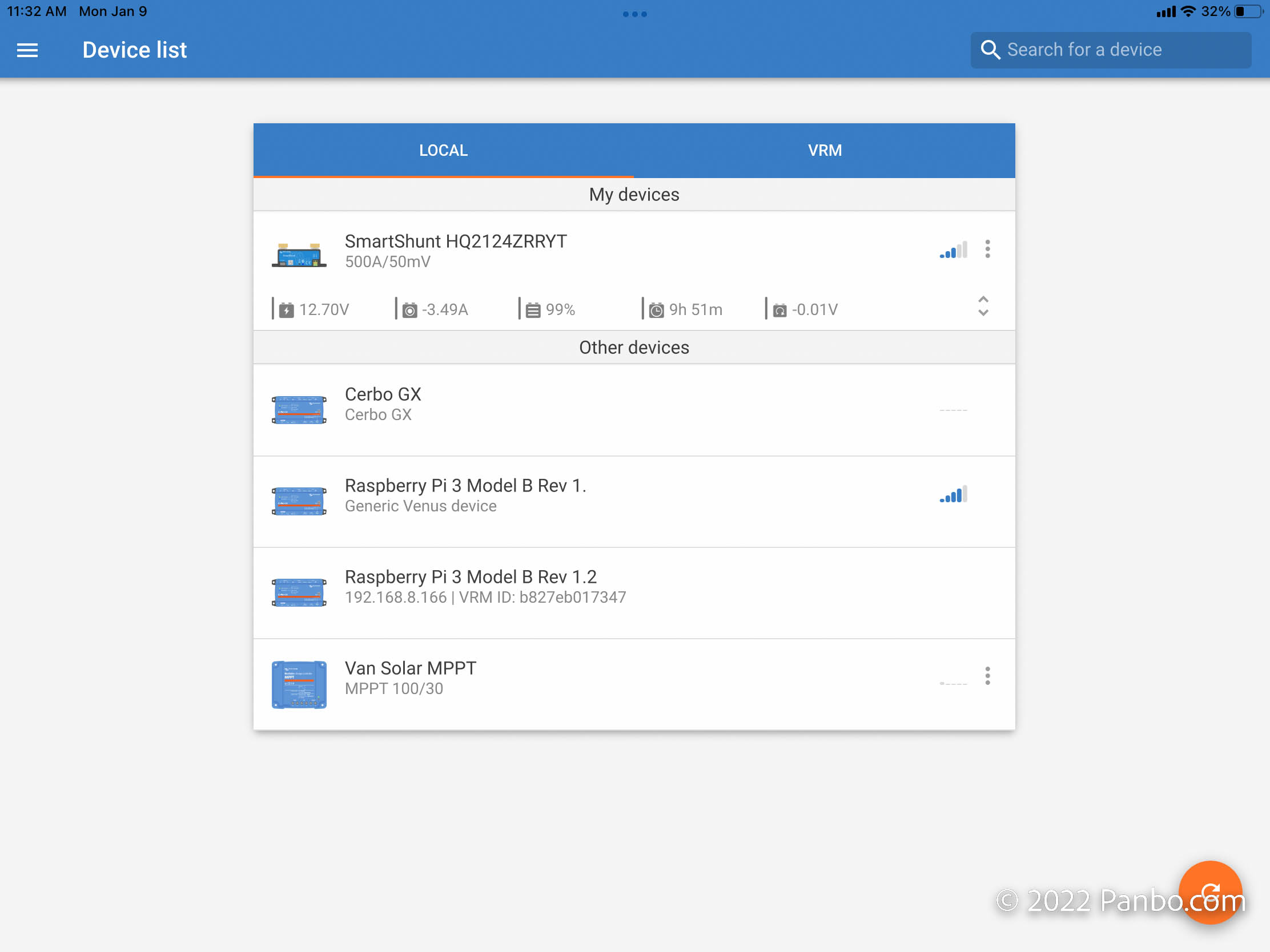Open Van Solar MPPT three-dot options menu
The image size is (1270, 952).
pyautogui.click(x=987, y=676)
